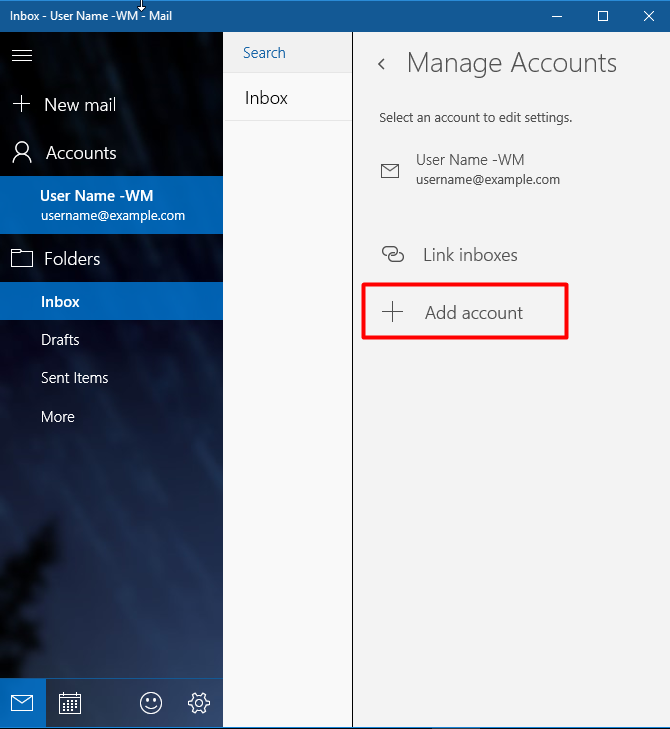
Task: Click the Link inboxes chain icon
Action: tap(394, 255)
